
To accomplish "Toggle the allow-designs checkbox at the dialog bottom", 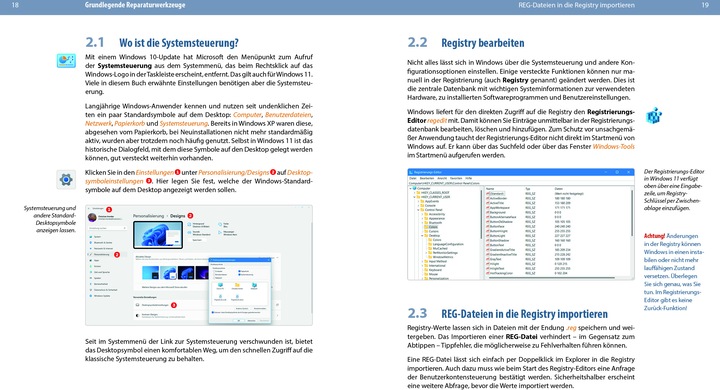I will click(213, 312).
